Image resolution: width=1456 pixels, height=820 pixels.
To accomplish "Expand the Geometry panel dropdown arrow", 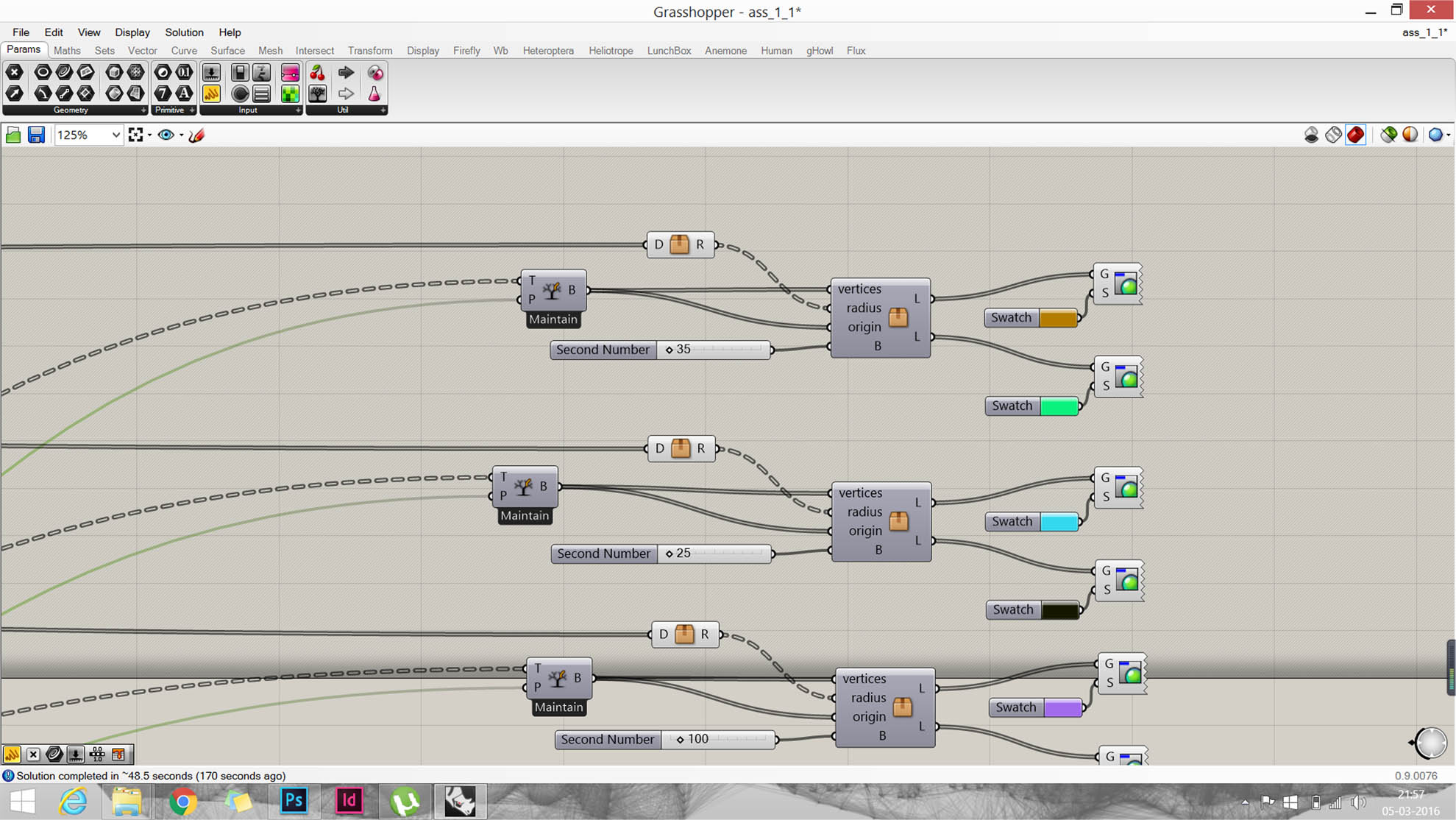I will (143, 110).
